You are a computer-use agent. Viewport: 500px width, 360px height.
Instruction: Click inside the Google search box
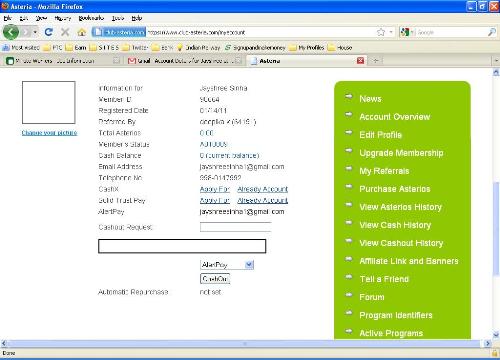pyautogui.click(x=450, y=32)
